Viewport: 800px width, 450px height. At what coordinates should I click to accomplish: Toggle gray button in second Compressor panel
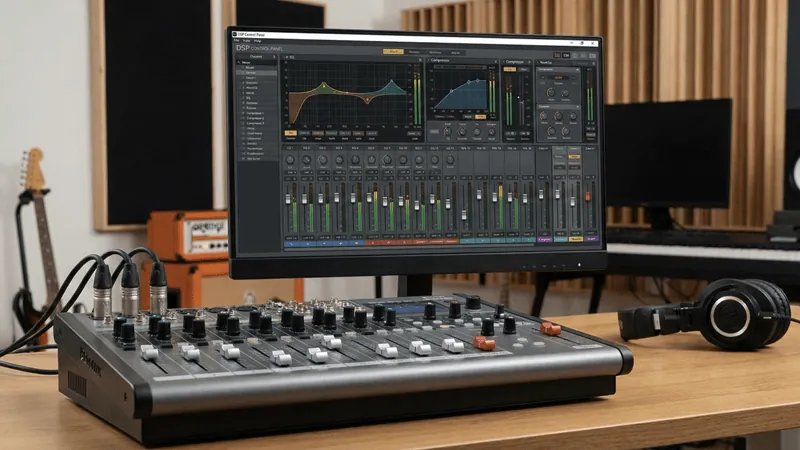[524, 69]
